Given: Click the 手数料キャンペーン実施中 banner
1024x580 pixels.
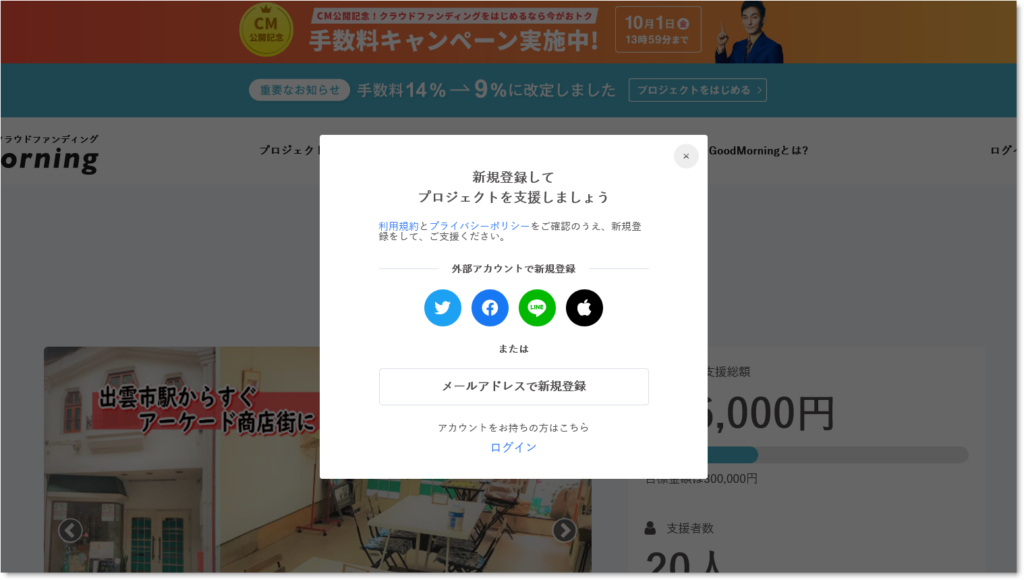Looking at the screenshot, I should (453, 40).
